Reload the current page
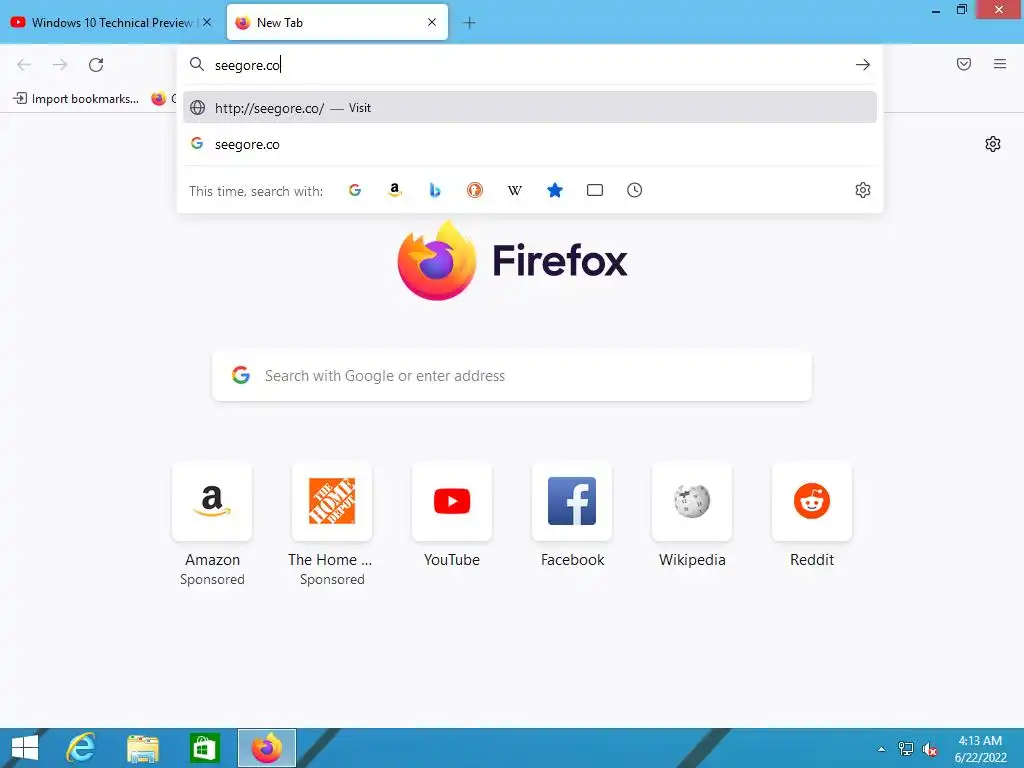The image size is (1024, 768). tap(96, 65)
